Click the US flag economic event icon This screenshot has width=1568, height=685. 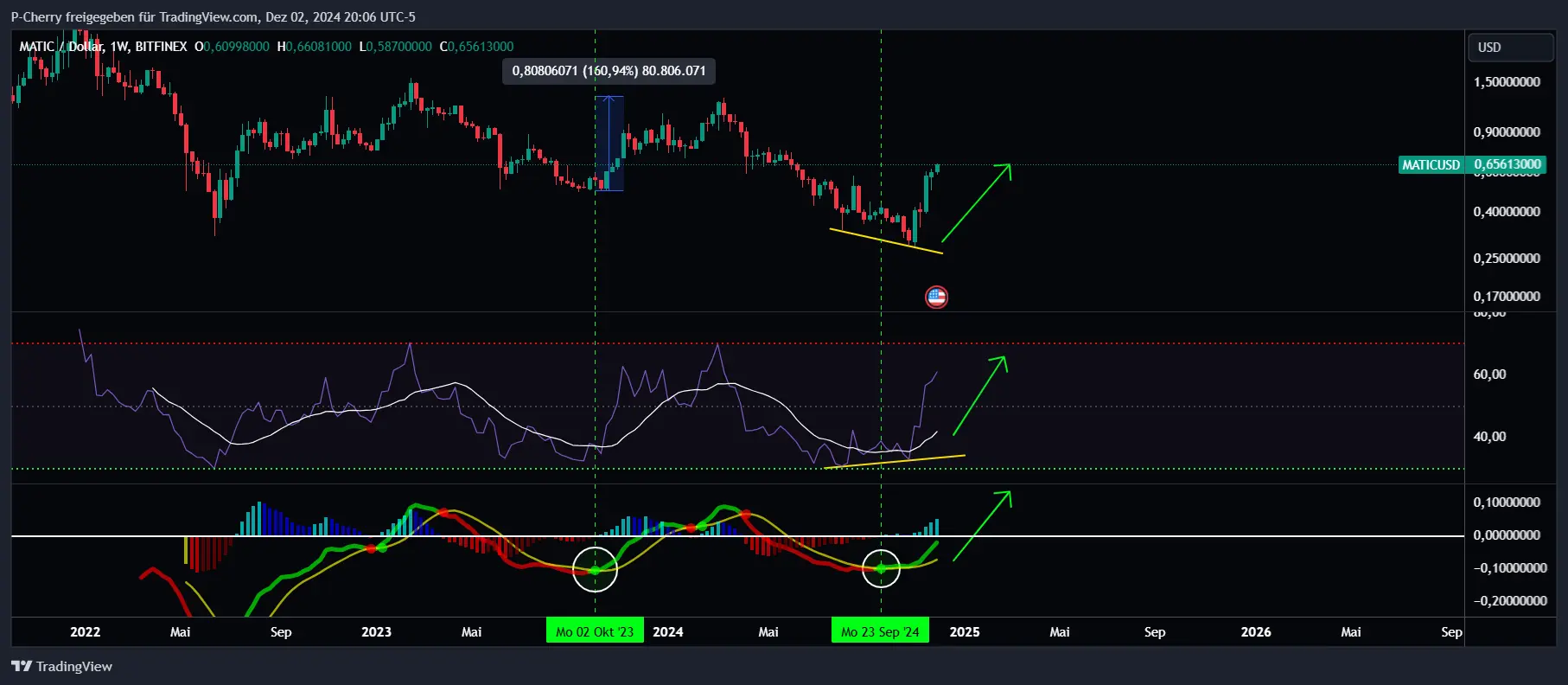[x=936, y=298]
